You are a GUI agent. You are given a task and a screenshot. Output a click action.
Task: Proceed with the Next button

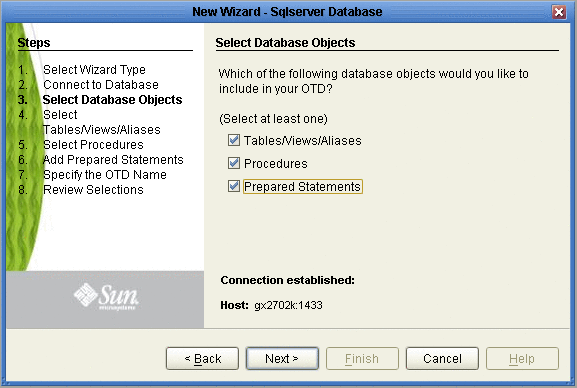(x=282, y=358)
